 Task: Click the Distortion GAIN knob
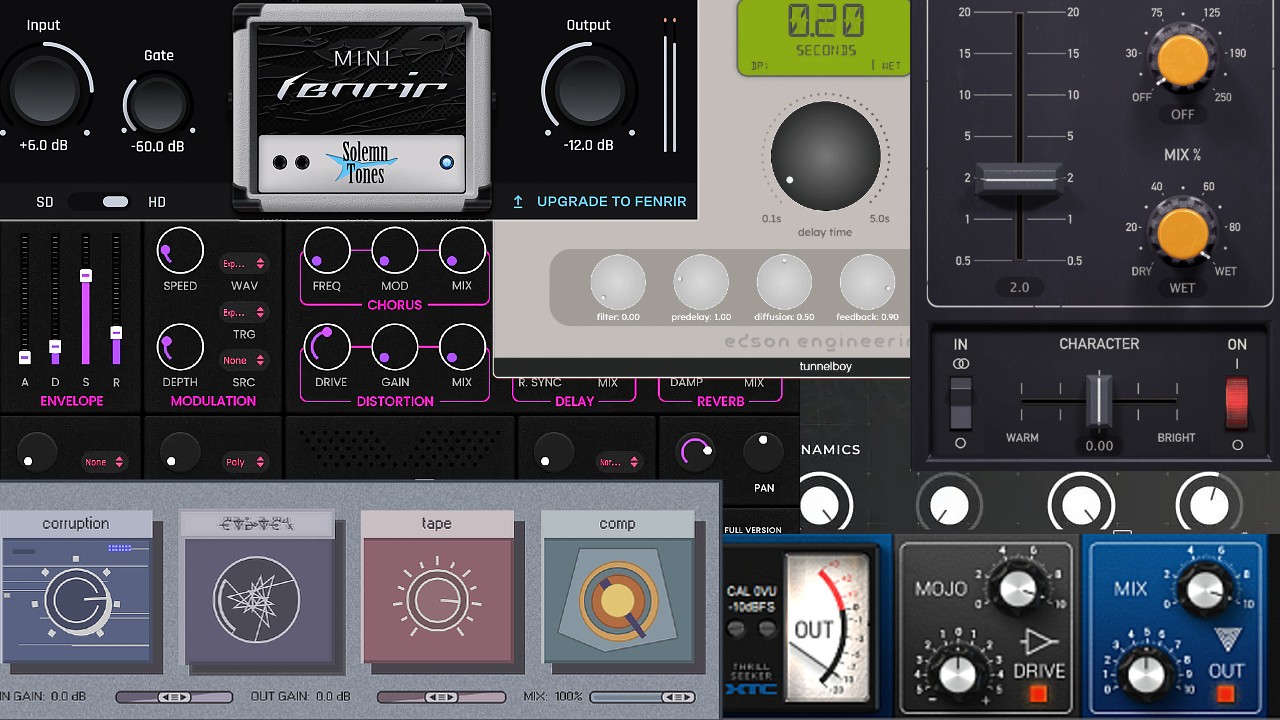click(395, 347)
